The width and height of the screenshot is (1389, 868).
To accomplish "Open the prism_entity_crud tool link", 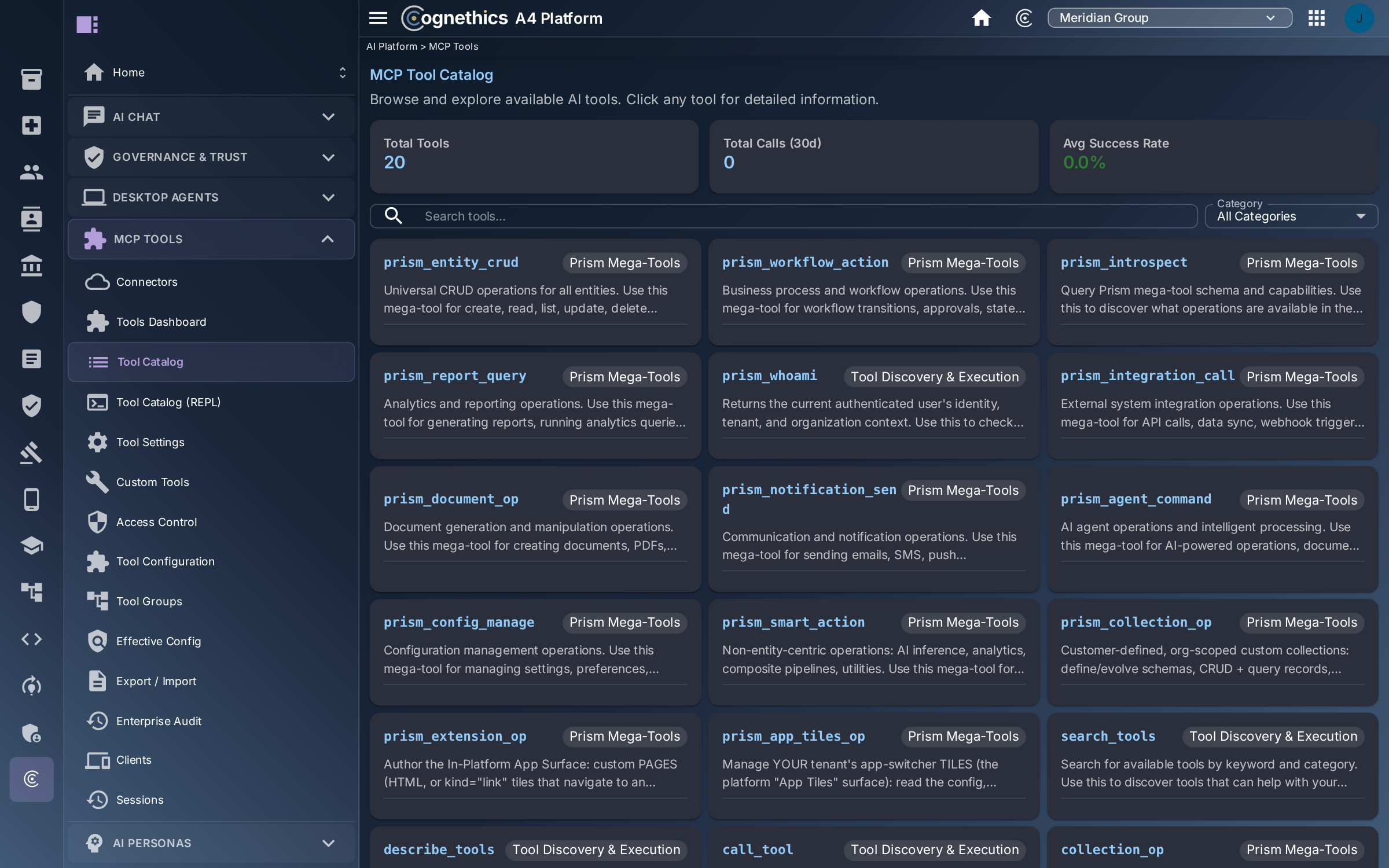I will pyautogui.click(x=451, y=262).
